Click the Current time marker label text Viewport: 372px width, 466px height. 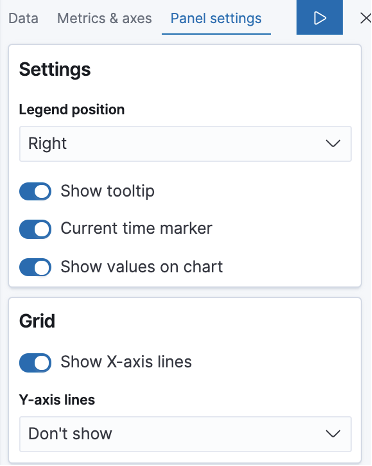point(136,229)
